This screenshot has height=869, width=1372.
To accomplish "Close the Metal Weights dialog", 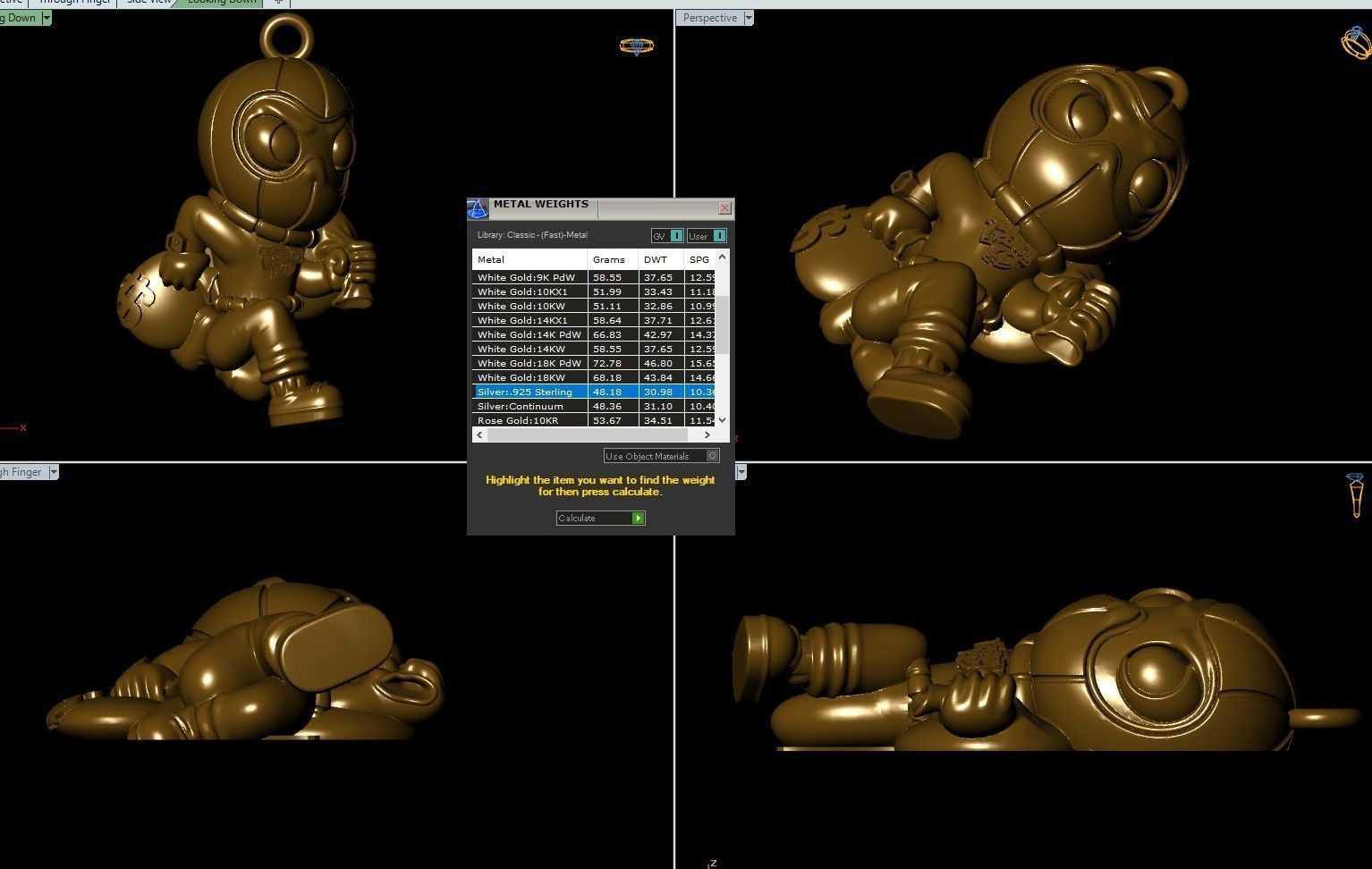I will coord(724,208).
